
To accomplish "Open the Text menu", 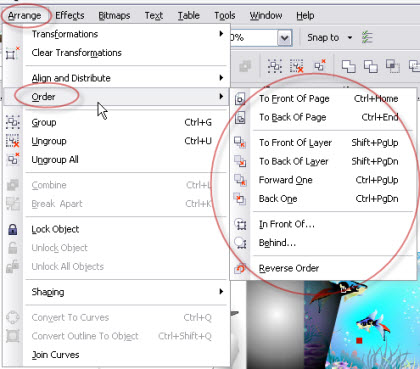I will [154, 16].
